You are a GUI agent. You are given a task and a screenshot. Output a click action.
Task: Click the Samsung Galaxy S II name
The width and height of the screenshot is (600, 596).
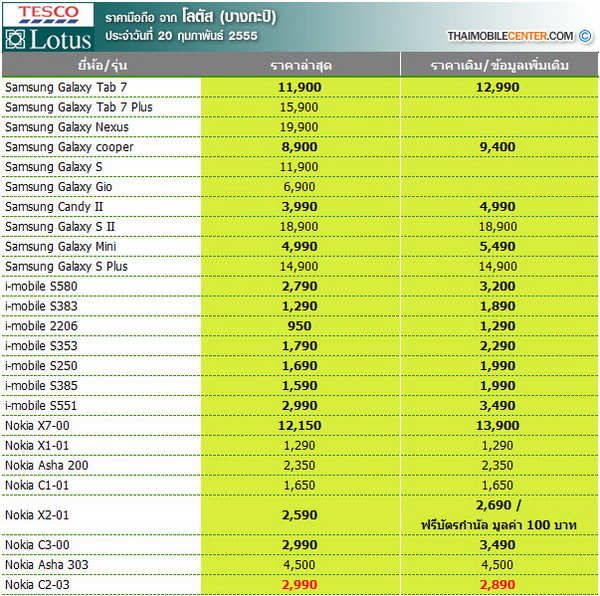coord(60,227)
